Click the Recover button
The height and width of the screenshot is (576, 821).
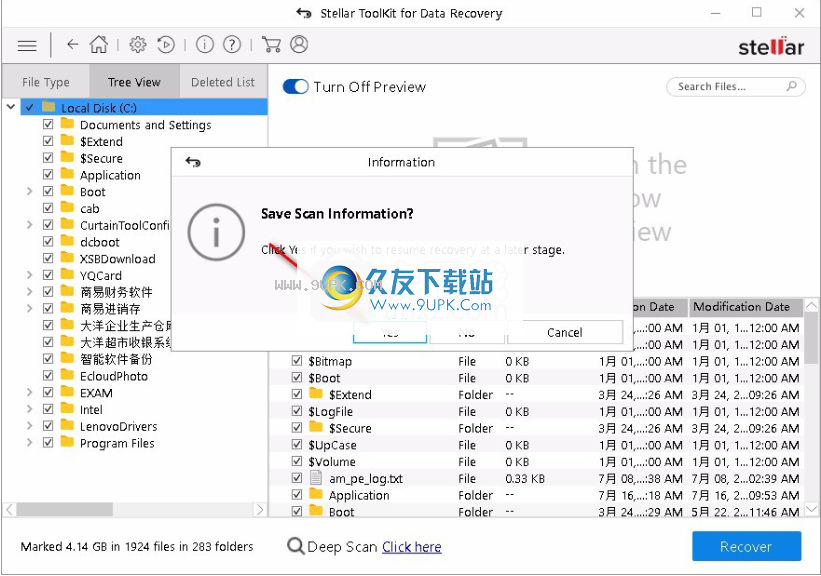coord(747,546)
